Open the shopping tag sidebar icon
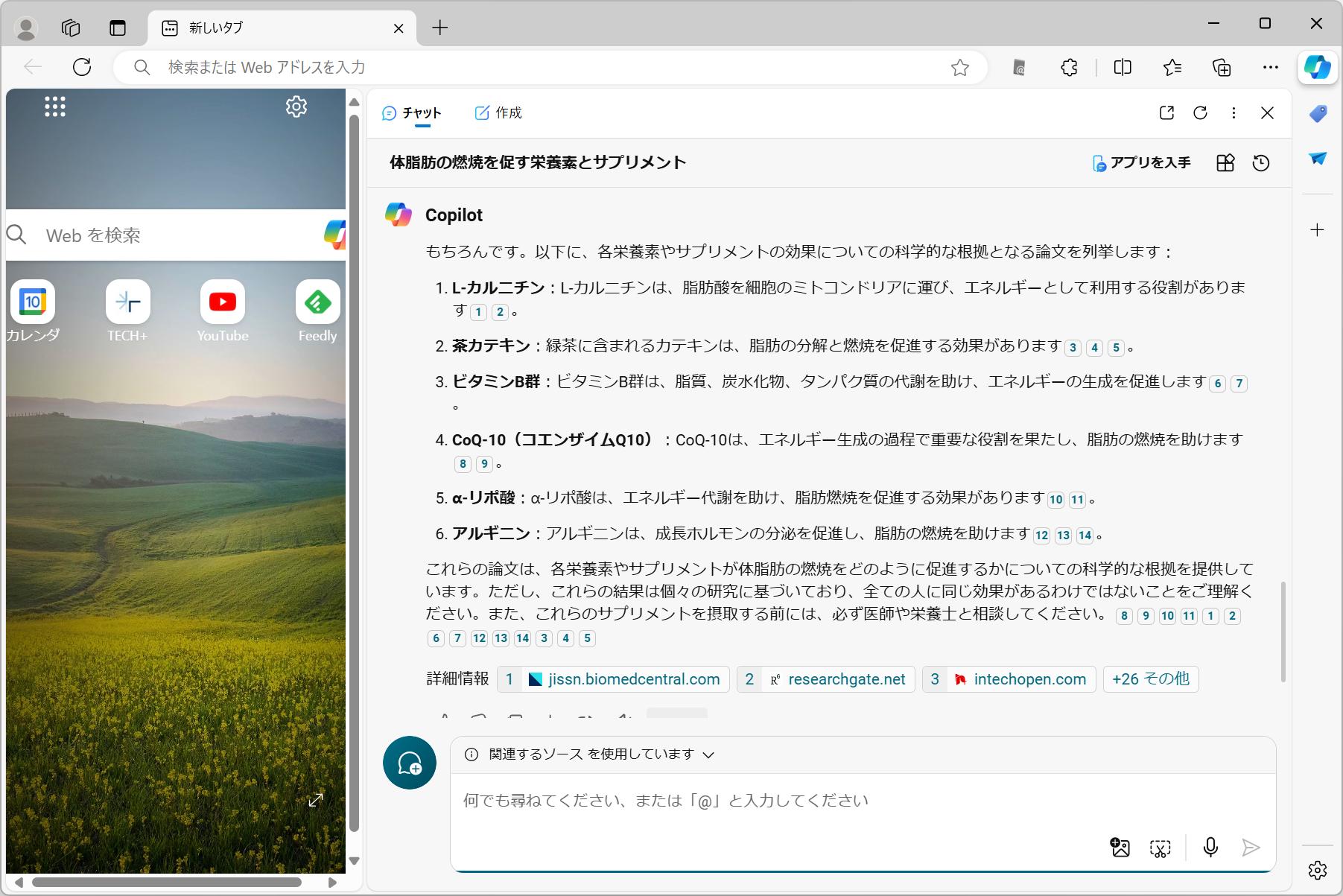Image resolution: width=1343 pixels, height=896 pixels. point(1318,114)
